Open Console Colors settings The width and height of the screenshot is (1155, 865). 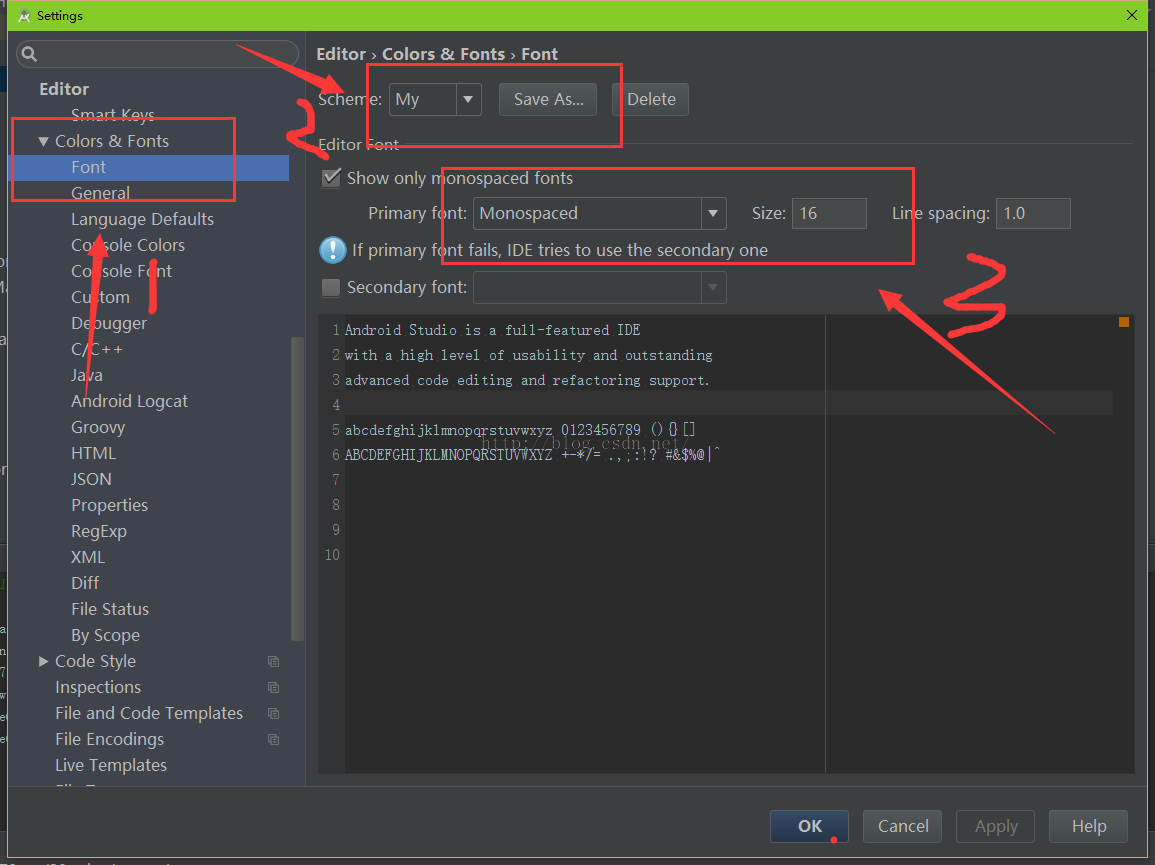[127, 245]
